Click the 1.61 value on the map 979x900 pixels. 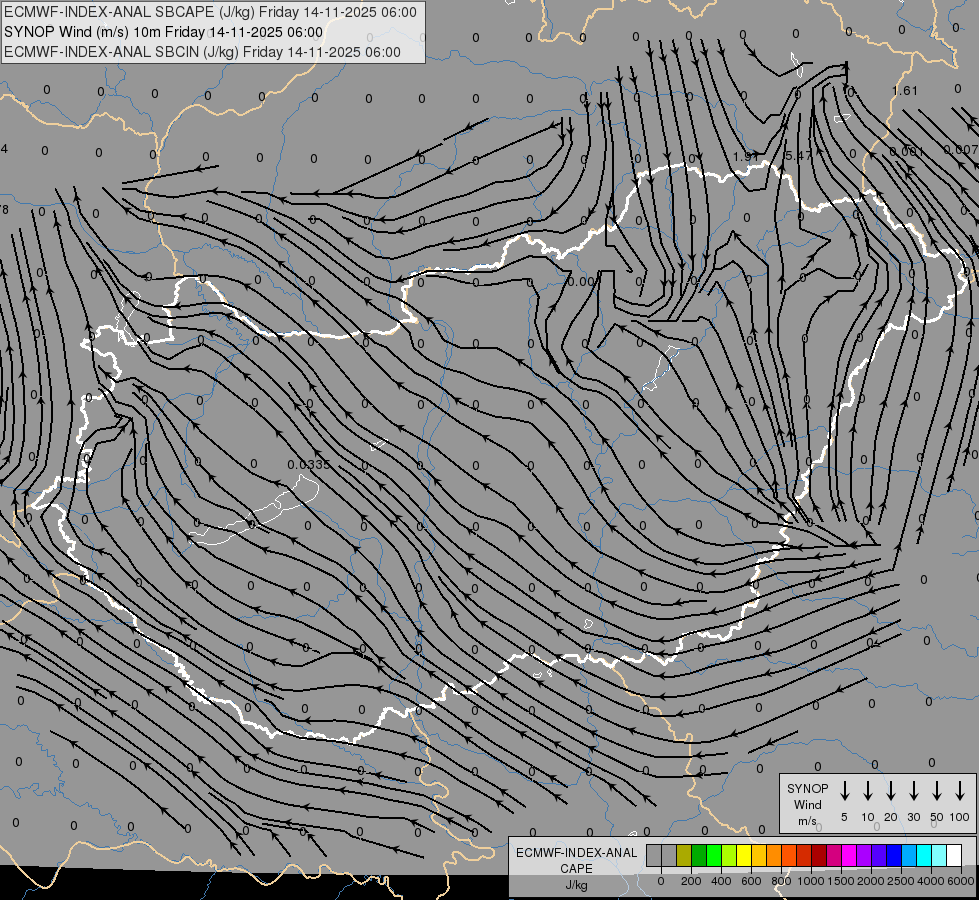click(x=904, y=91)
